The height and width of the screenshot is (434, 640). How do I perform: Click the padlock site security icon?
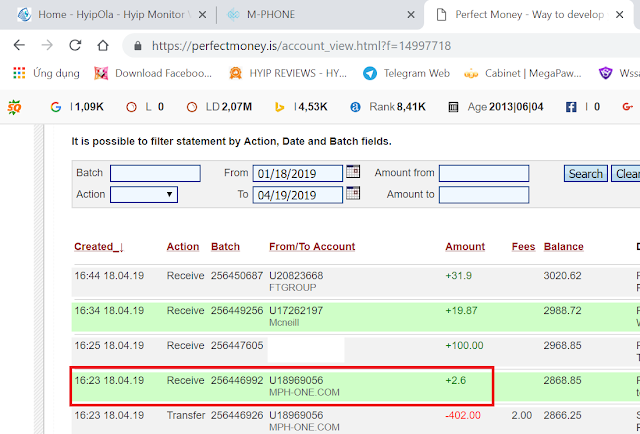coord(138,46)
